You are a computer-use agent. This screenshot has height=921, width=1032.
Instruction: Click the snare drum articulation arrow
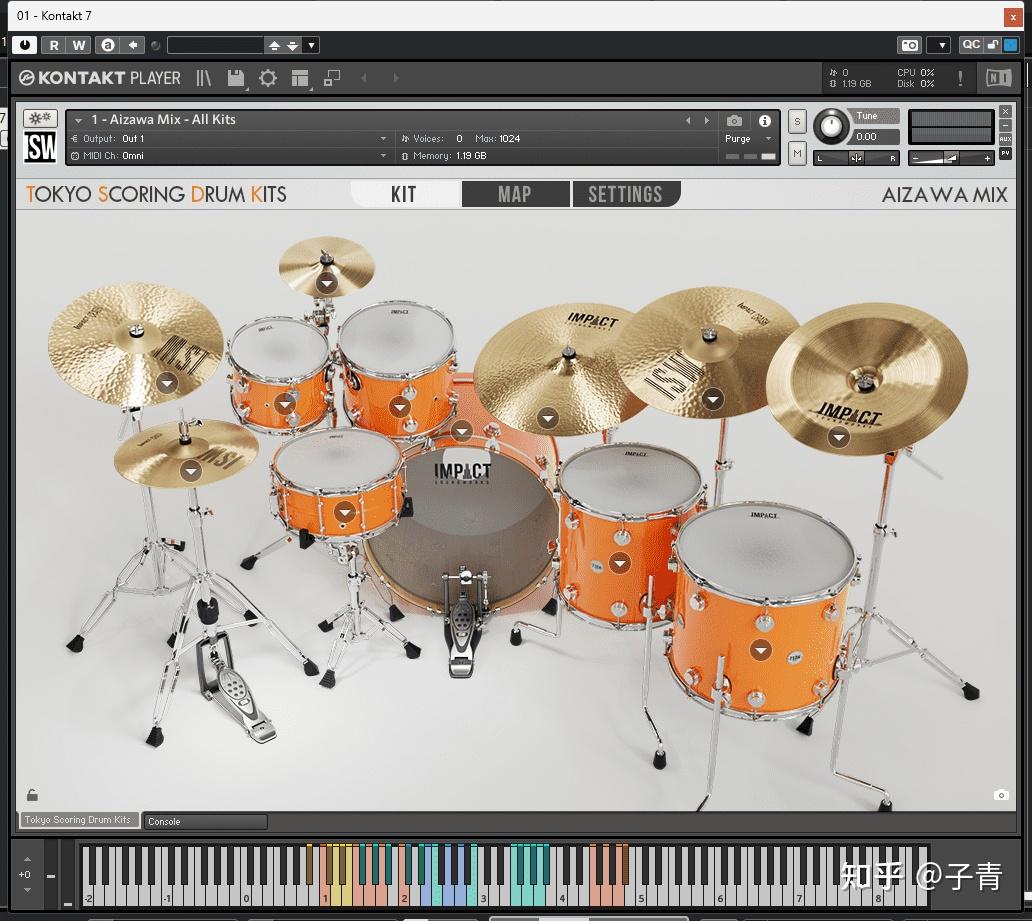pos(344,511)
